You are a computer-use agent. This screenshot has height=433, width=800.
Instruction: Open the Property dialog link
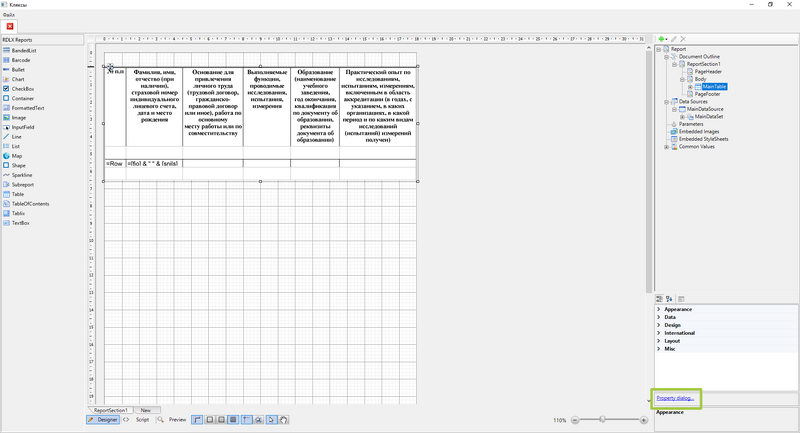[x=675, y=398]
